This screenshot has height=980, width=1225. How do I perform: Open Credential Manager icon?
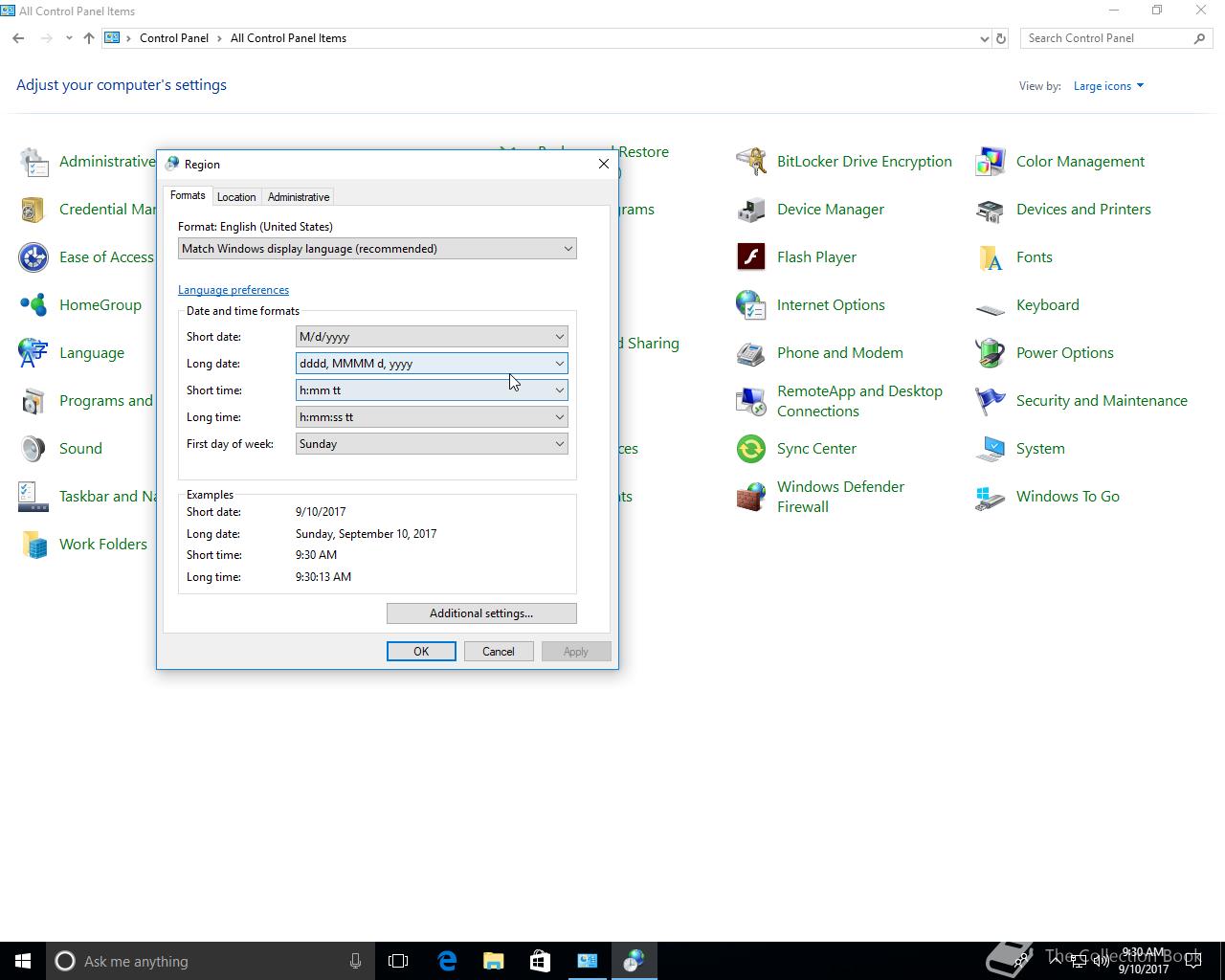coord(33,210)
